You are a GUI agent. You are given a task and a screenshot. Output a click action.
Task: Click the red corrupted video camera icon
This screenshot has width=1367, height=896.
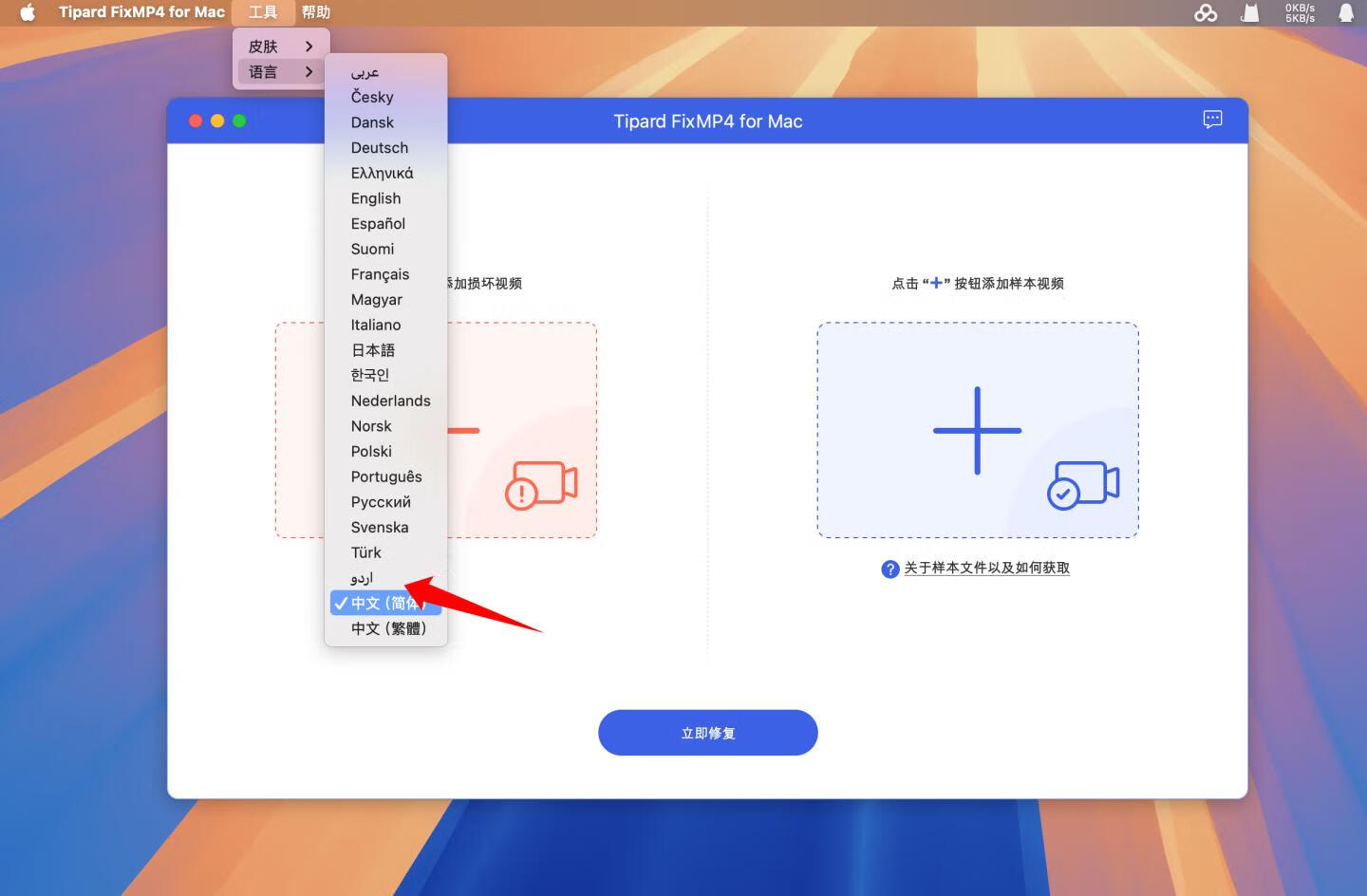click(x=541, y=485)
